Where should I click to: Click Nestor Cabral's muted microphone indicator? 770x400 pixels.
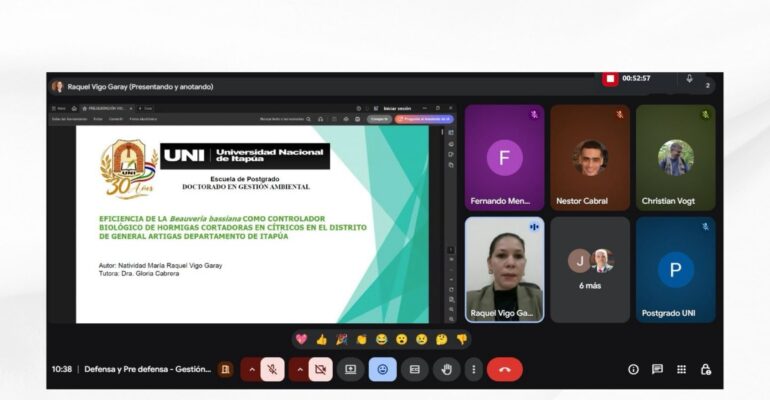620,114
